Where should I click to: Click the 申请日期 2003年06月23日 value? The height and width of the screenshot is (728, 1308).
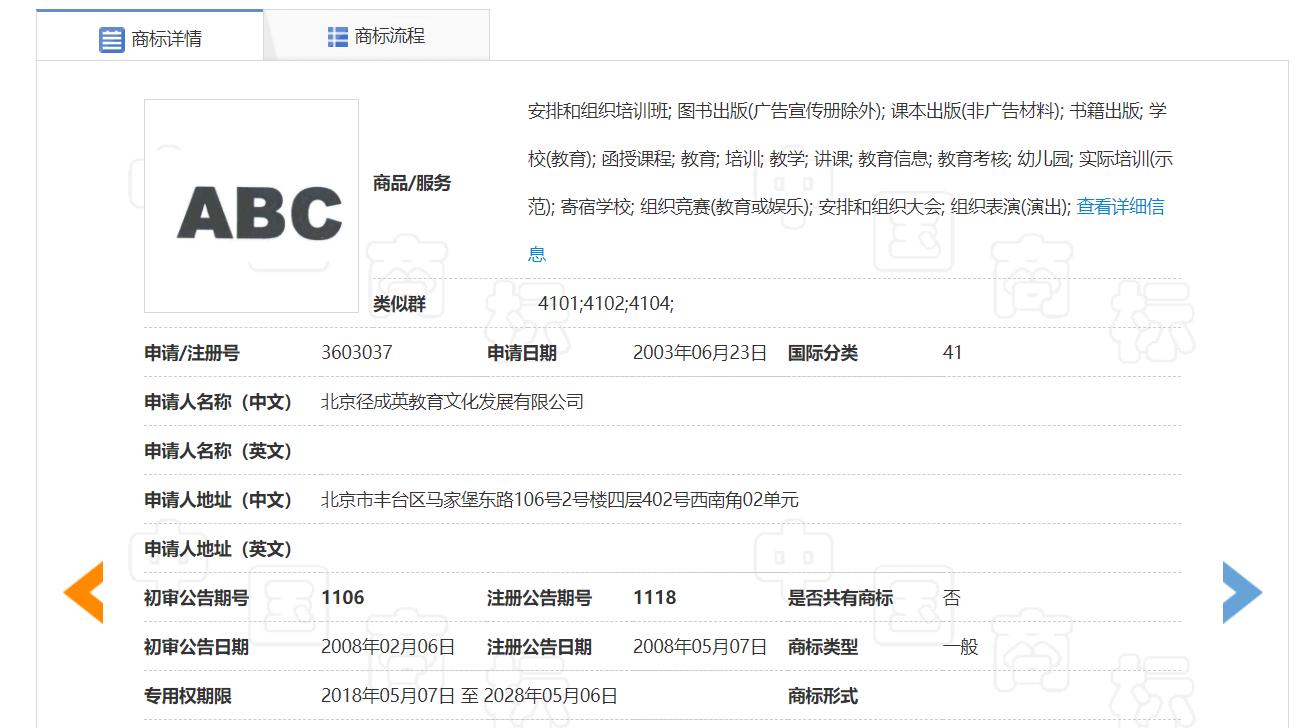point(701,352)
